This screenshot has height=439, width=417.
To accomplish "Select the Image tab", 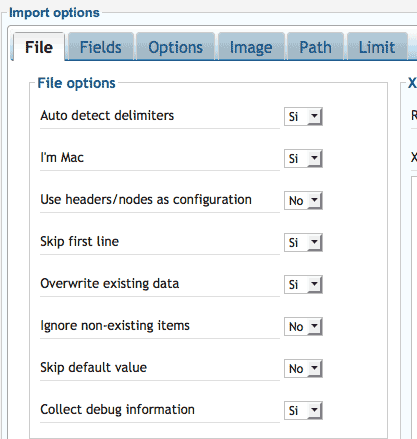I will click(251, 47).
